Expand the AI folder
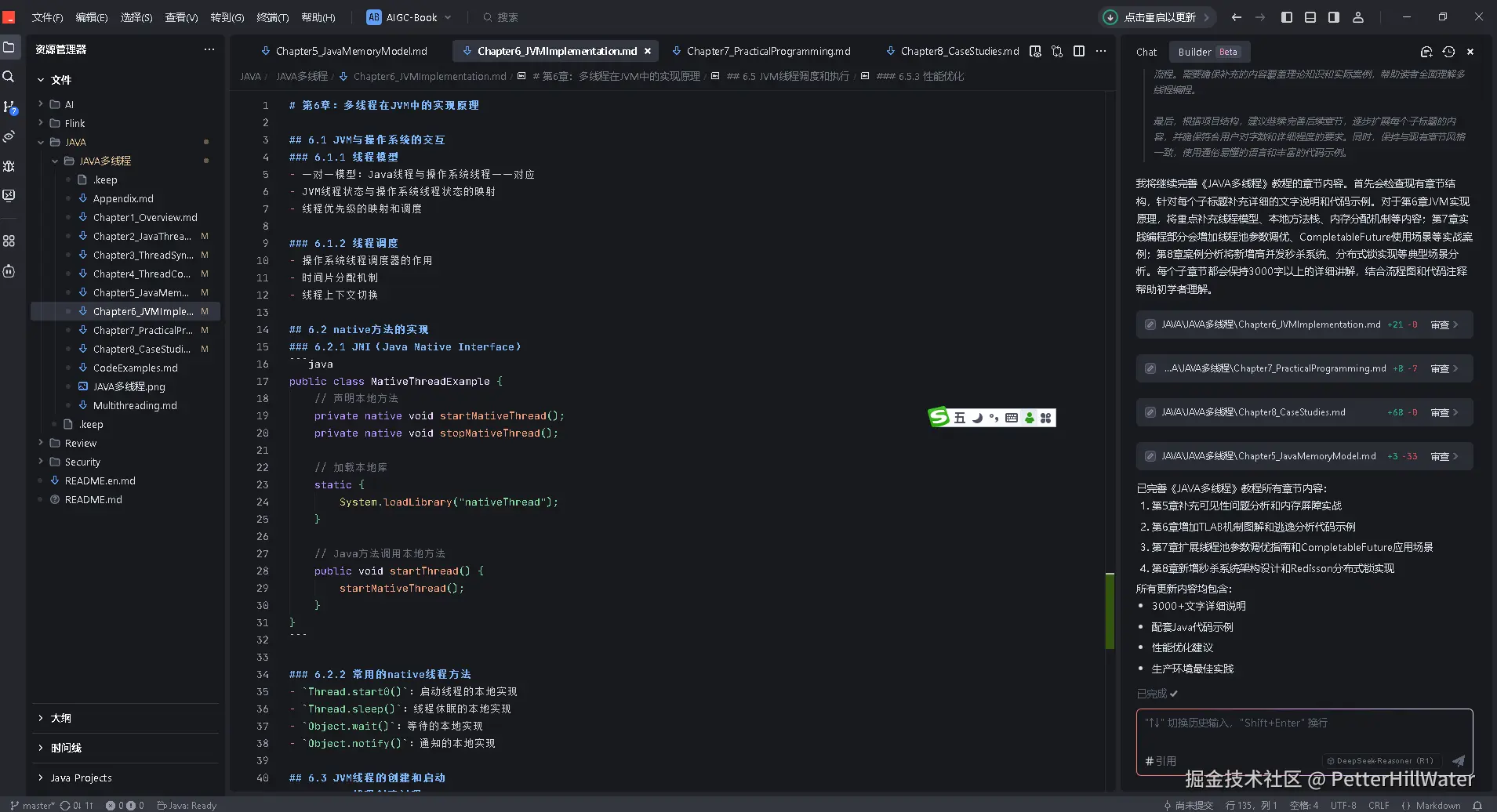The width and height of the screenshot is (1497, 812). click(69, 104)
